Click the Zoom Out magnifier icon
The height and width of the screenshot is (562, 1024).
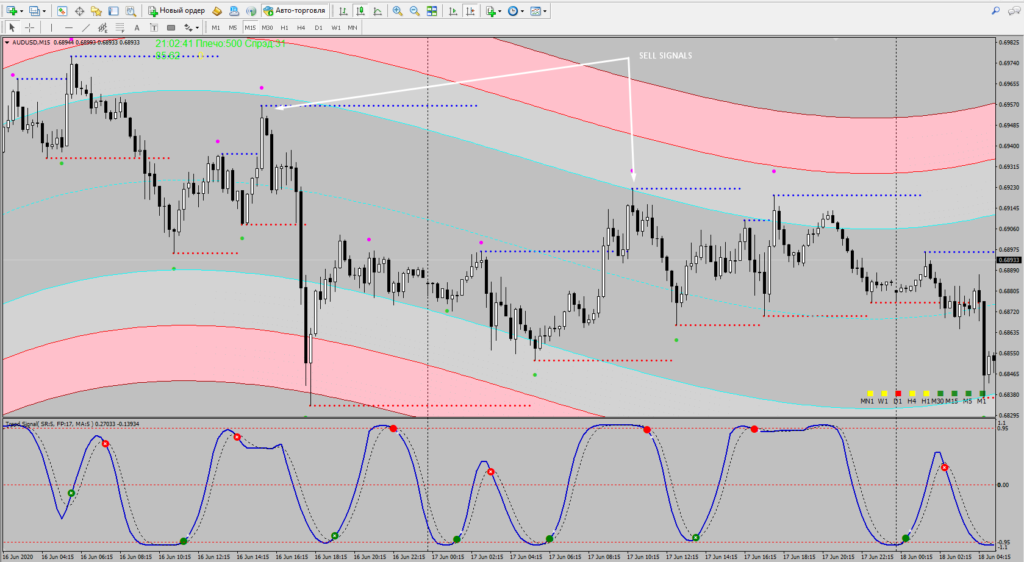tap(413, 11)
